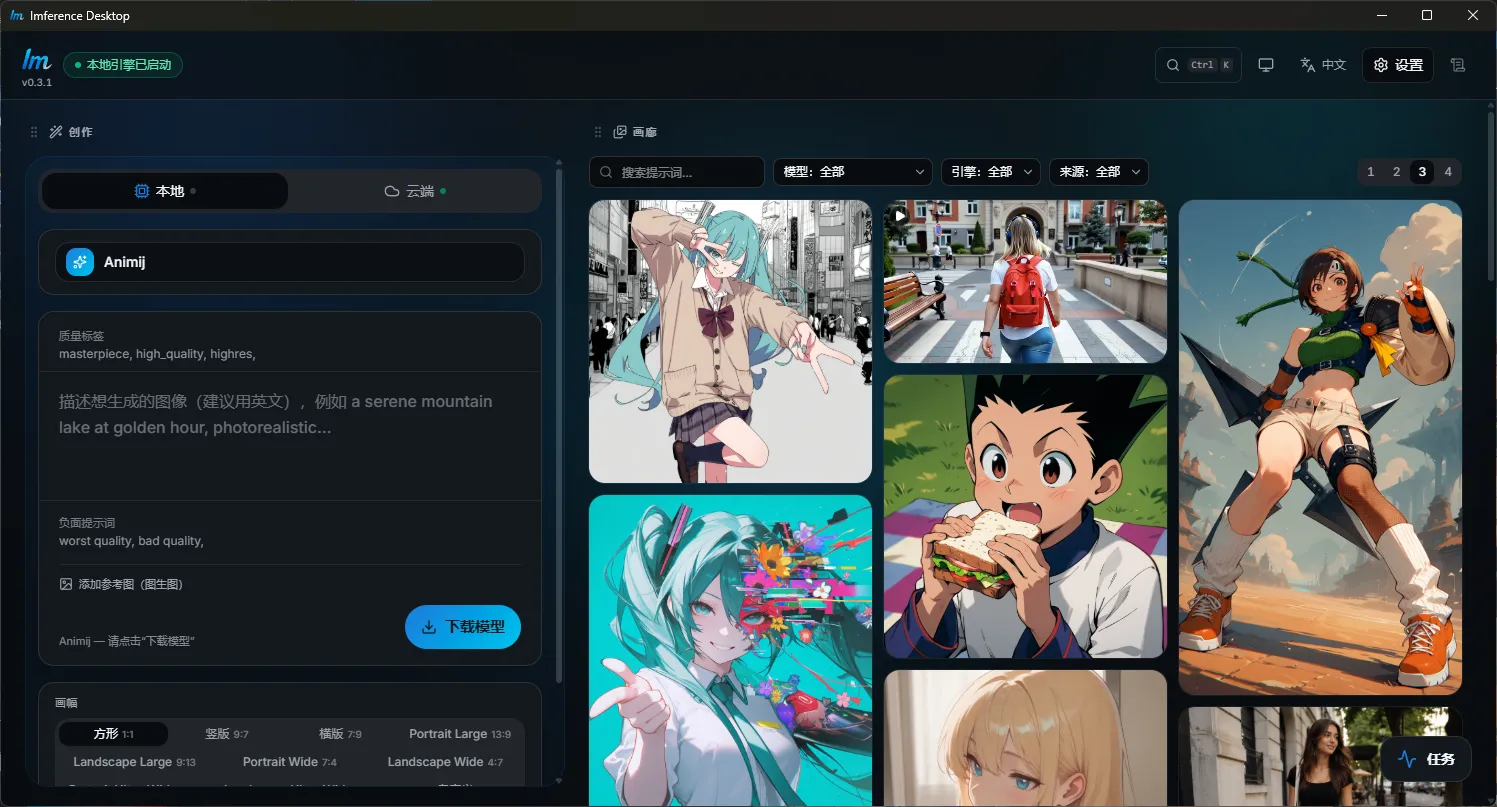Open the Animij model selector
Image resolution: width=1497 pixels, height=807 pixels.
pos(290,262)
